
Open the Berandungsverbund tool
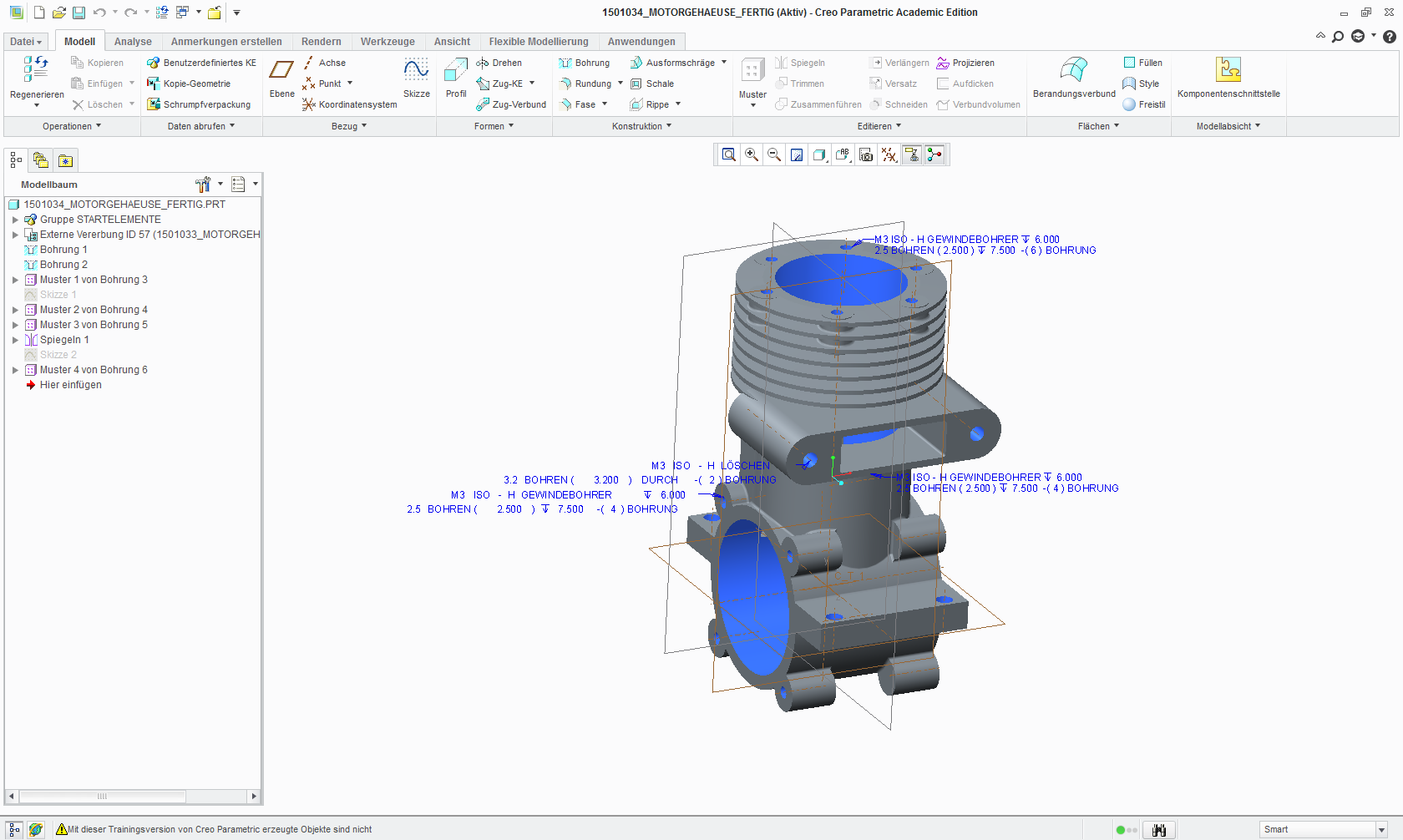[1074, 71]
